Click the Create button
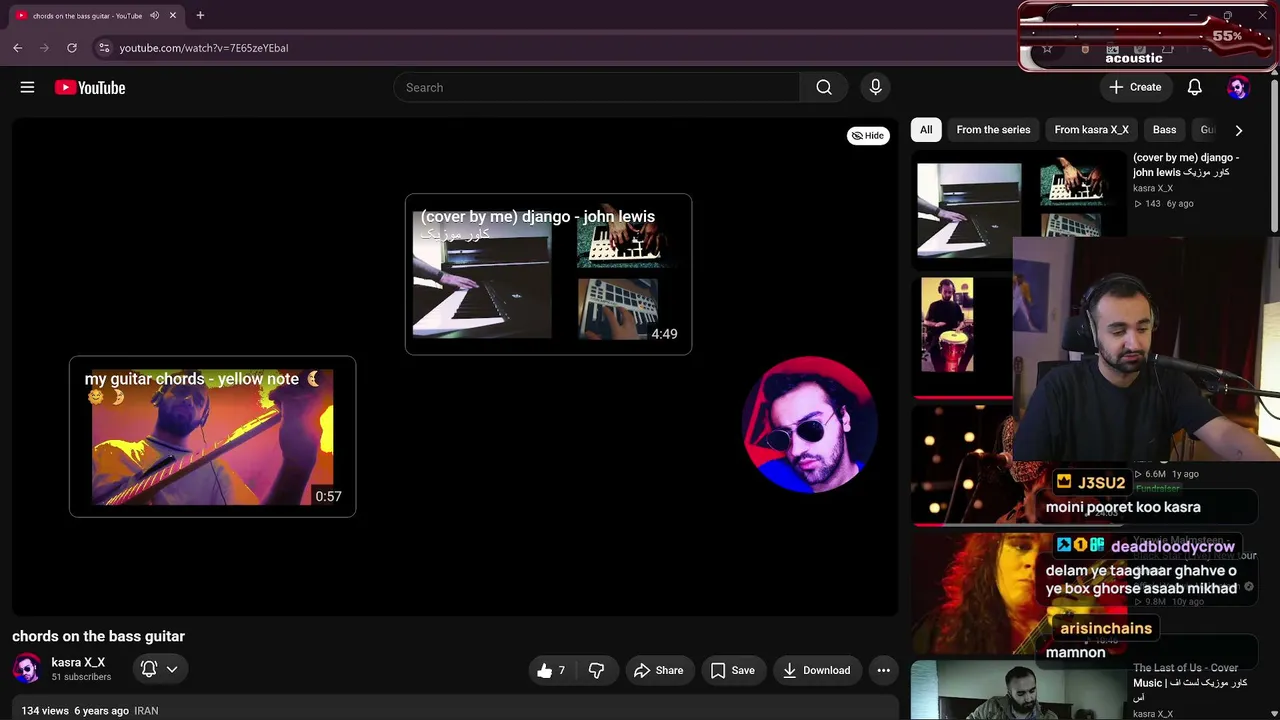 [1135, 88]
